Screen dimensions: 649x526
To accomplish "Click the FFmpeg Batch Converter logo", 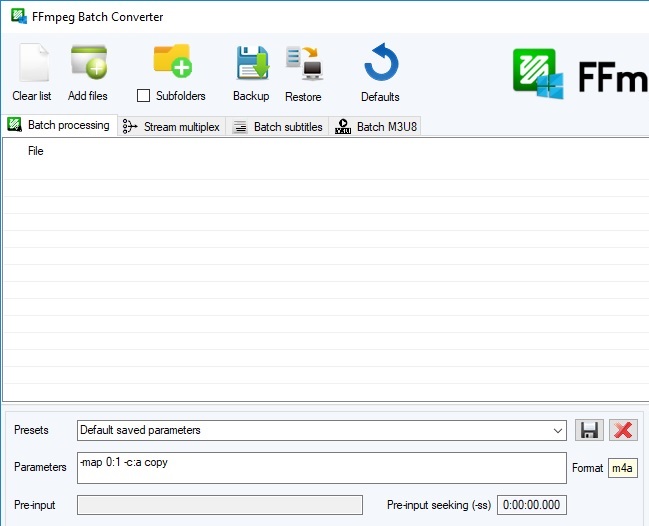I will click(x=538, y=74).
